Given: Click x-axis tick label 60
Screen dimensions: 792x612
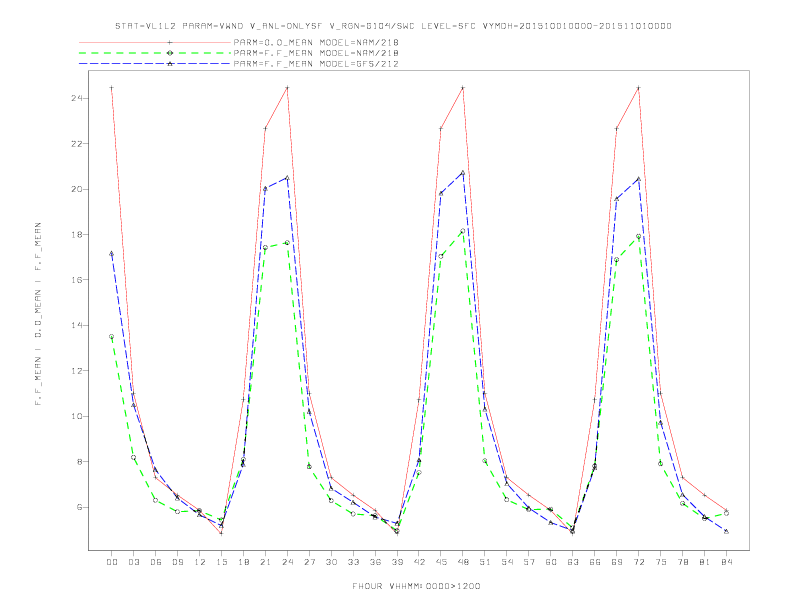Looking at the screenshot, I should point(551,562).
